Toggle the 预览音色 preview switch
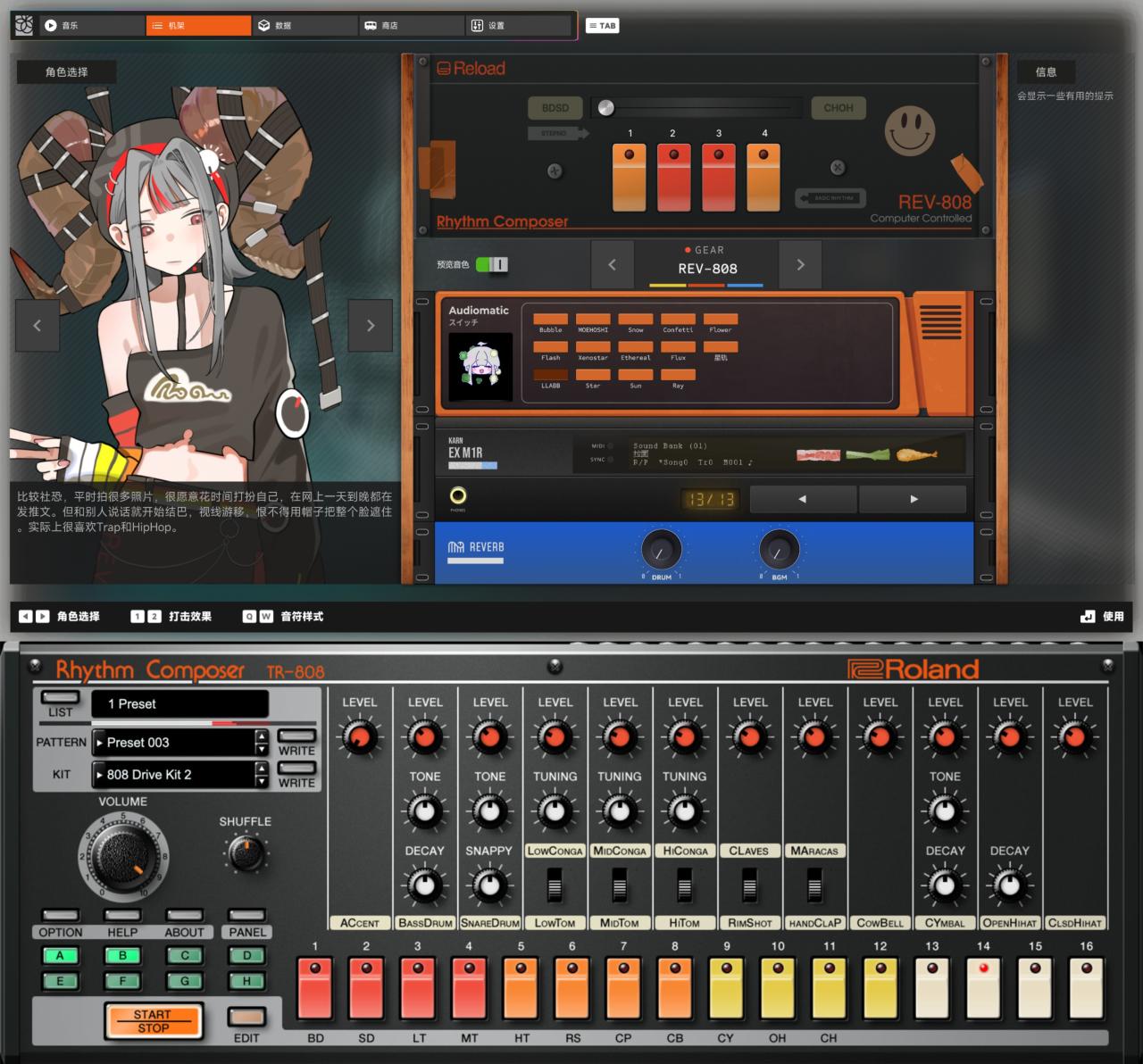Screen dimensions: 1143x1064 click(x=491, y=264)
